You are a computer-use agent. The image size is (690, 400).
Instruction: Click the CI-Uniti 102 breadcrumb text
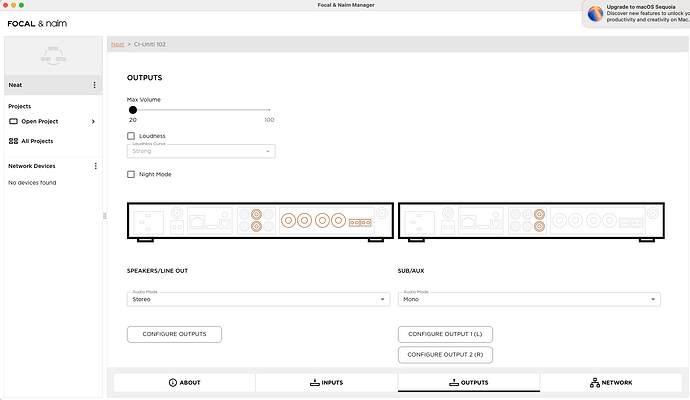[150, 44]
